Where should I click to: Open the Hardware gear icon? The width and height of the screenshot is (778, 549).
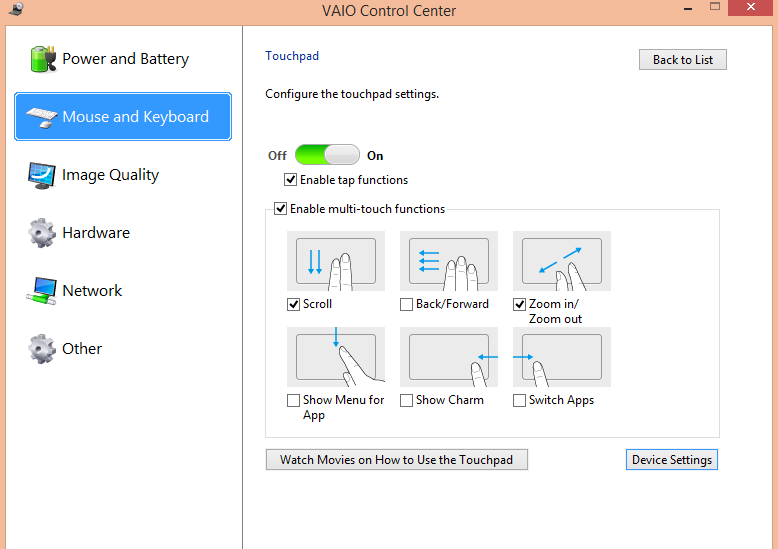(x=42, y=233)
